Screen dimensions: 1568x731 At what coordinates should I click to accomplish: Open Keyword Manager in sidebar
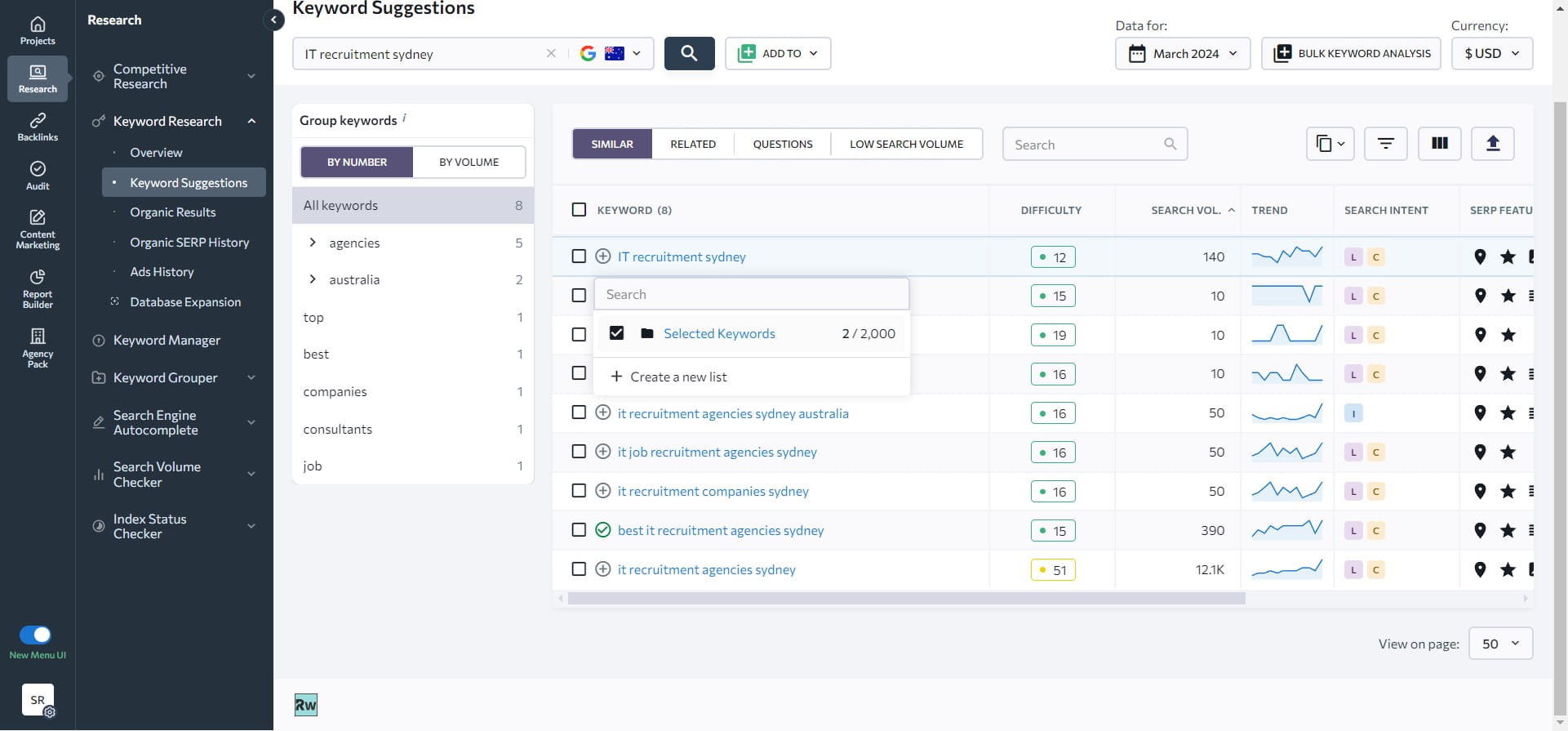[167, 341]
